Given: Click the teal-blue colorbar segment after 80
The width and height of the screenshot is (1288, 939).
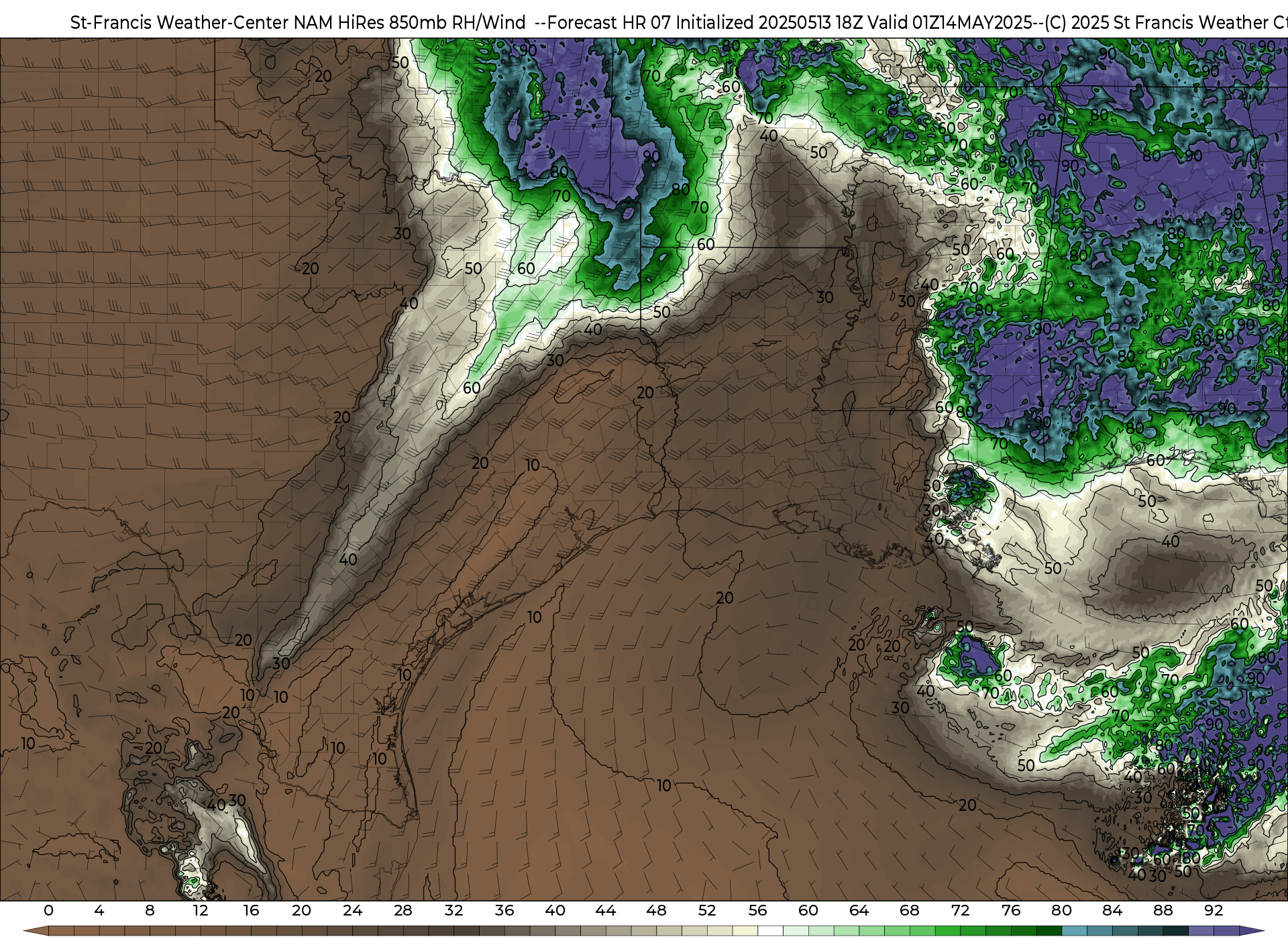Looking at the screenshot, I should tap(1074, 931).
